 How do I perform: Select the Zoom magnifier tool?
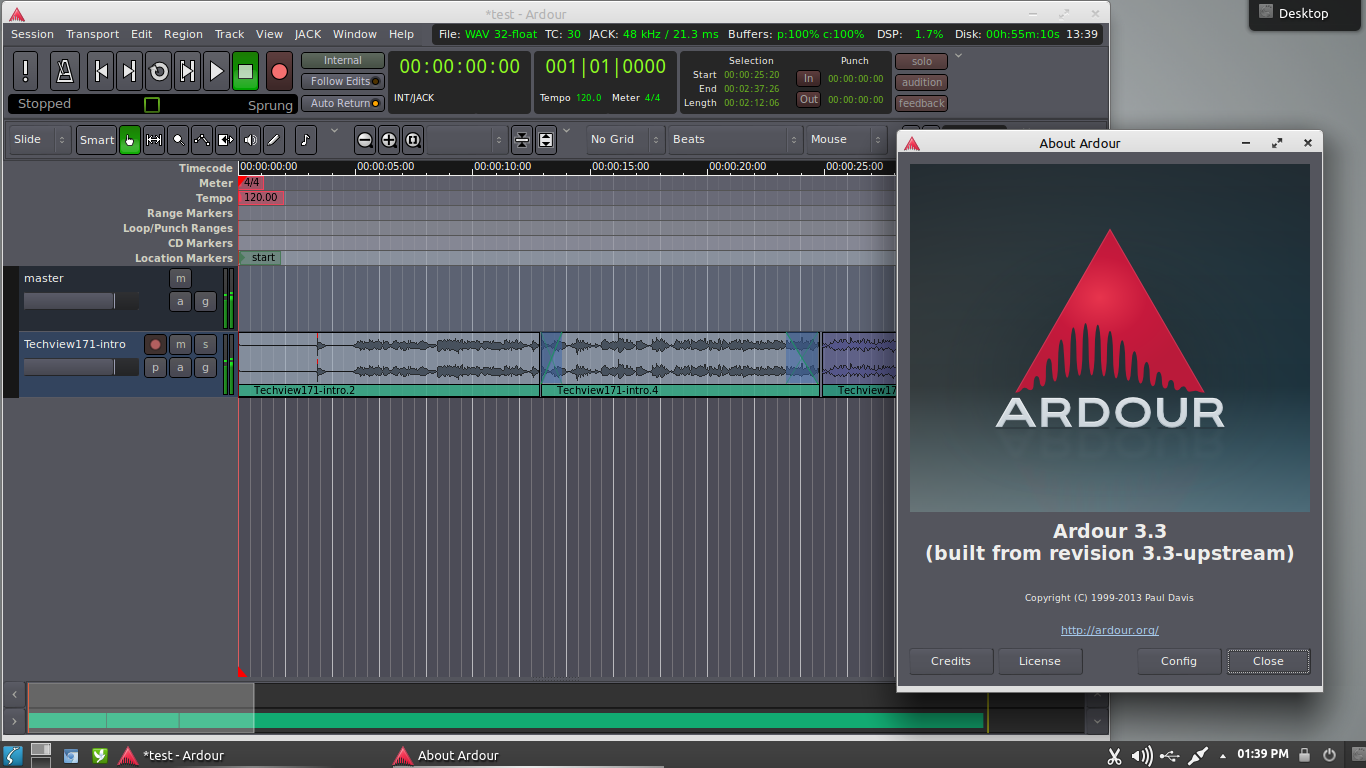178,140
